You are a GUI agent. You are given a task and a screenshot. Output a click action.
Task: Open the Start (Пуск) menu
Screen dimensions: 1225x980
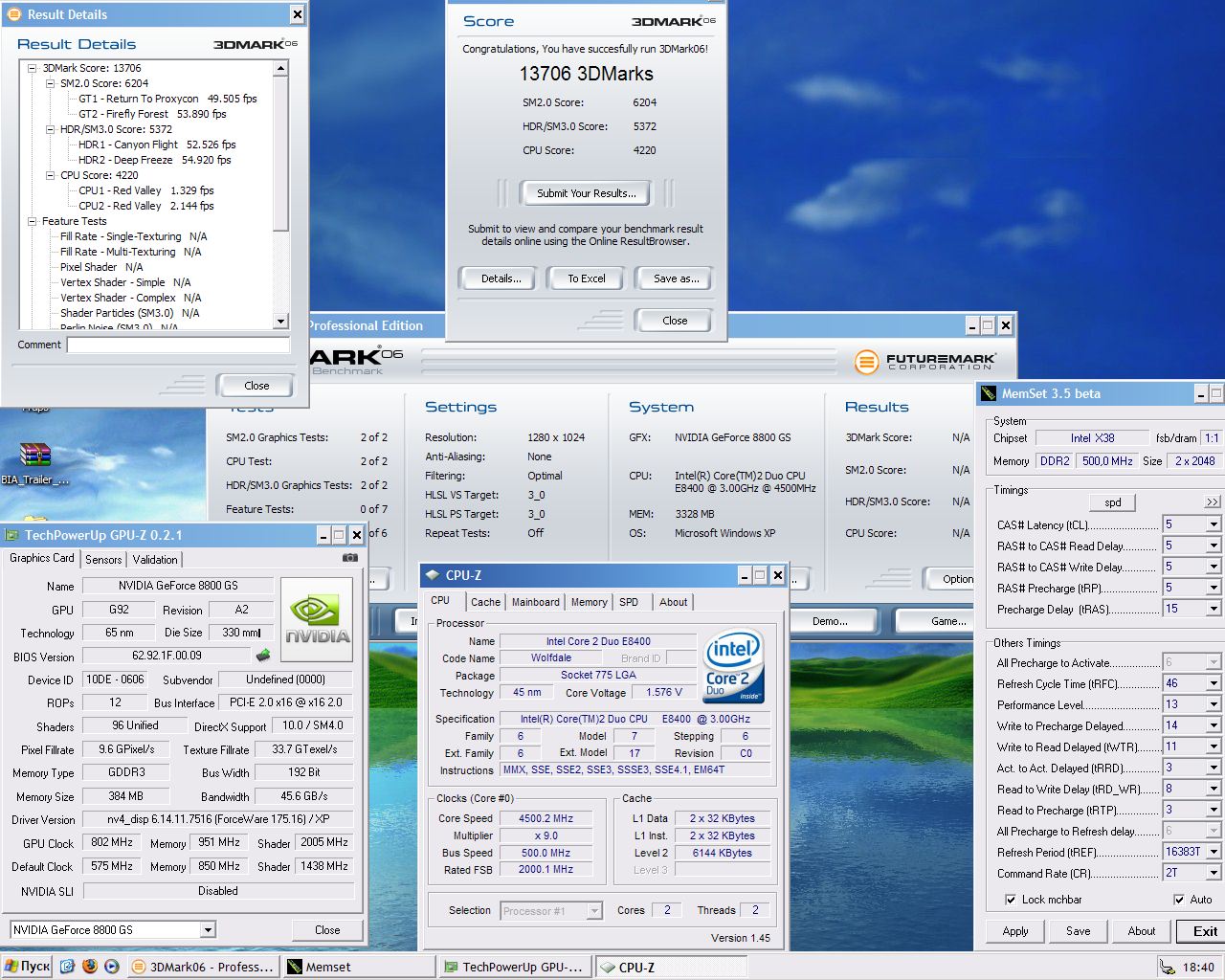tap(27, 967)
